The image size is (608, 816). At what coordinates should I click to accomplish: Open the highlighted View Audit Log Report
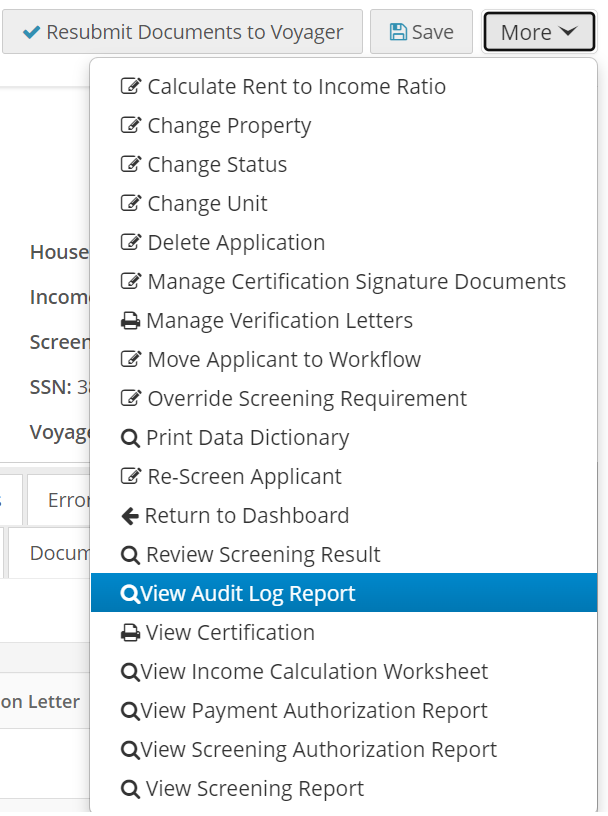[x=247, y=594]
